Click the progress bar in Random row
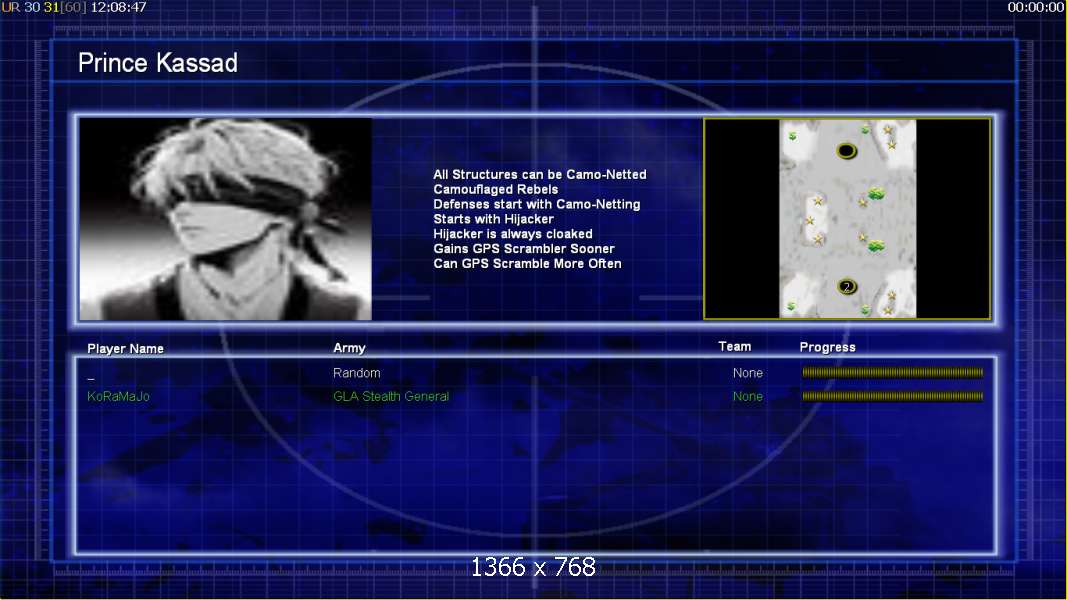This screenshot has height=600, width=1067. pyautogui.click(x=892, y=372)
